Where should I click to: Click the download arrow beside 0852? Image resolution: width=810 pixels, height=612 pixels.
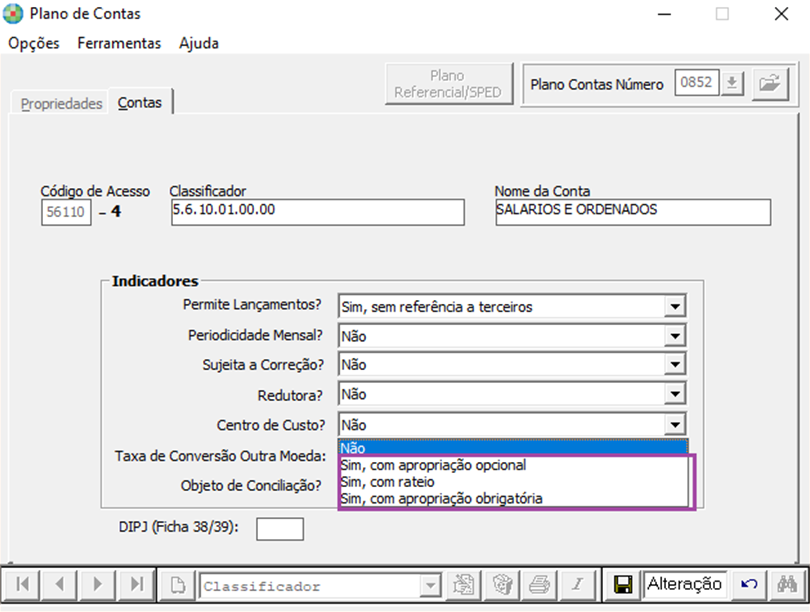(731, 83)
